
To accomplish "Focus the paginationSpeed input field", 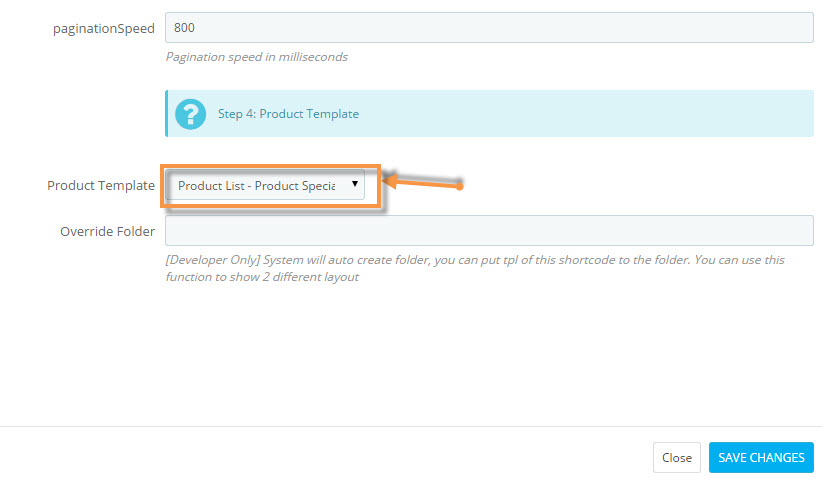I will click(489, 27).
